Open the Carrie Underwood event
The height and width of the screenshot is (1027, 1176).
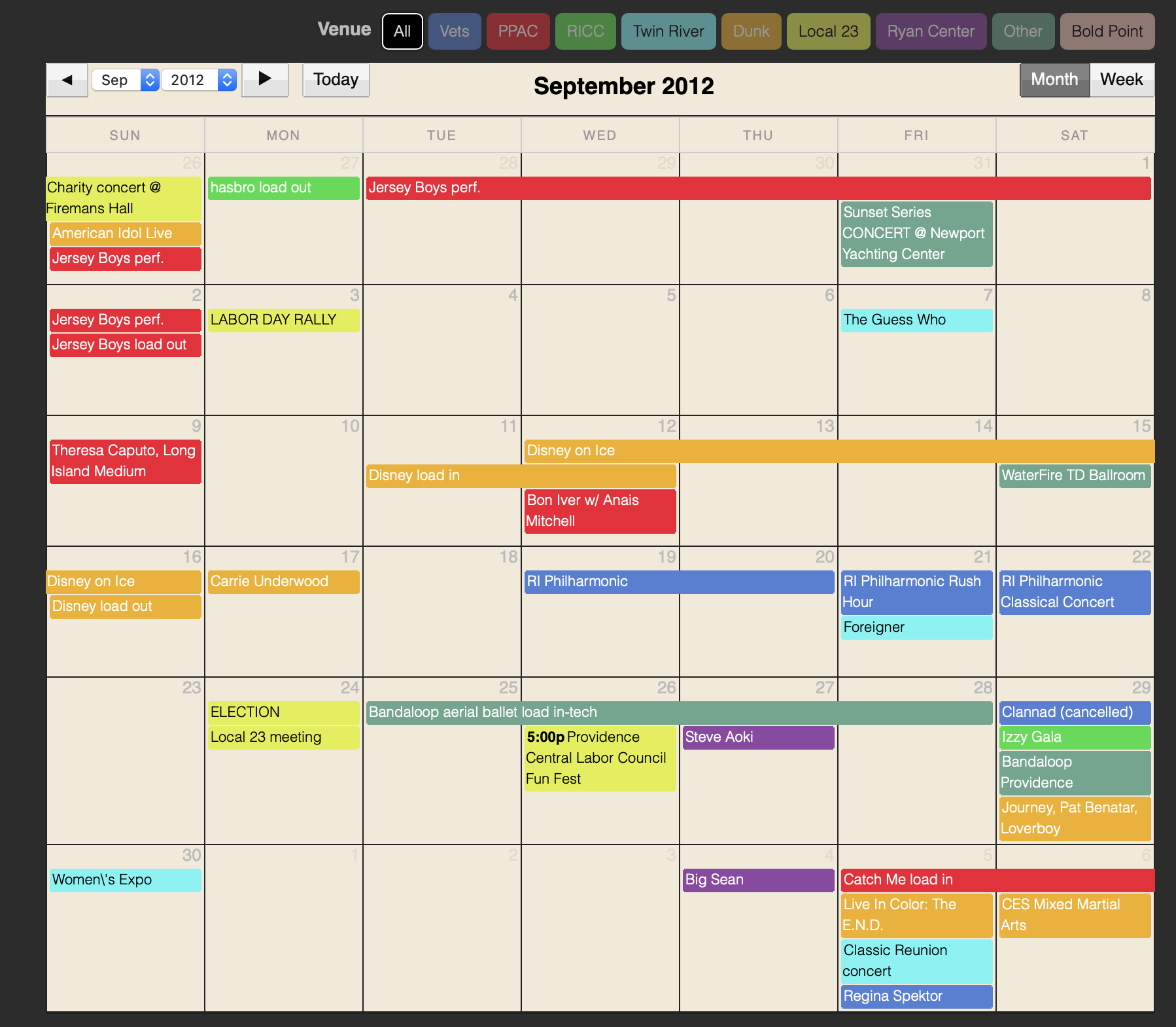pos(283,582)
